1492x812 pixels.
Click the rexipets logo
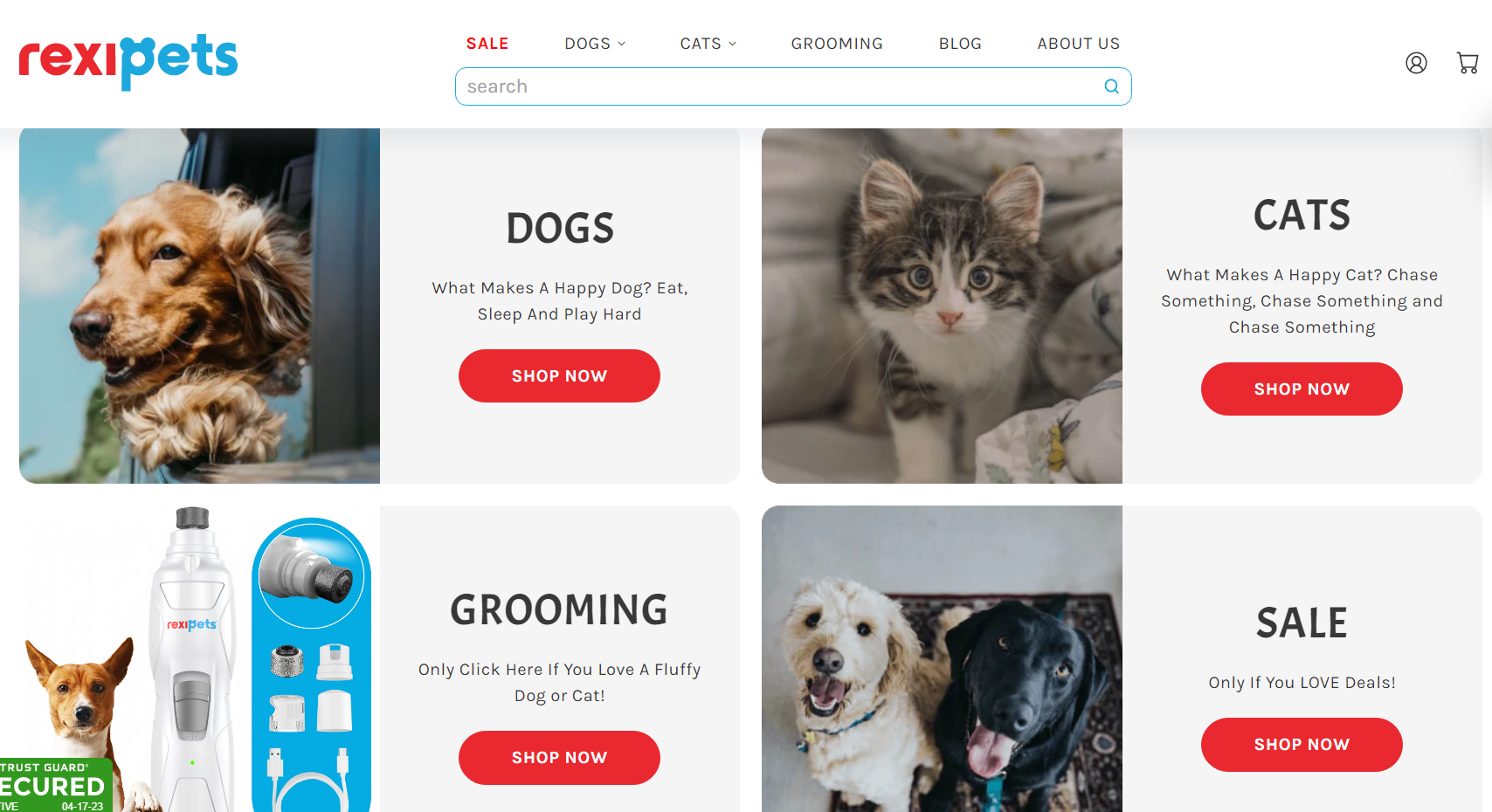pos(128,62)
